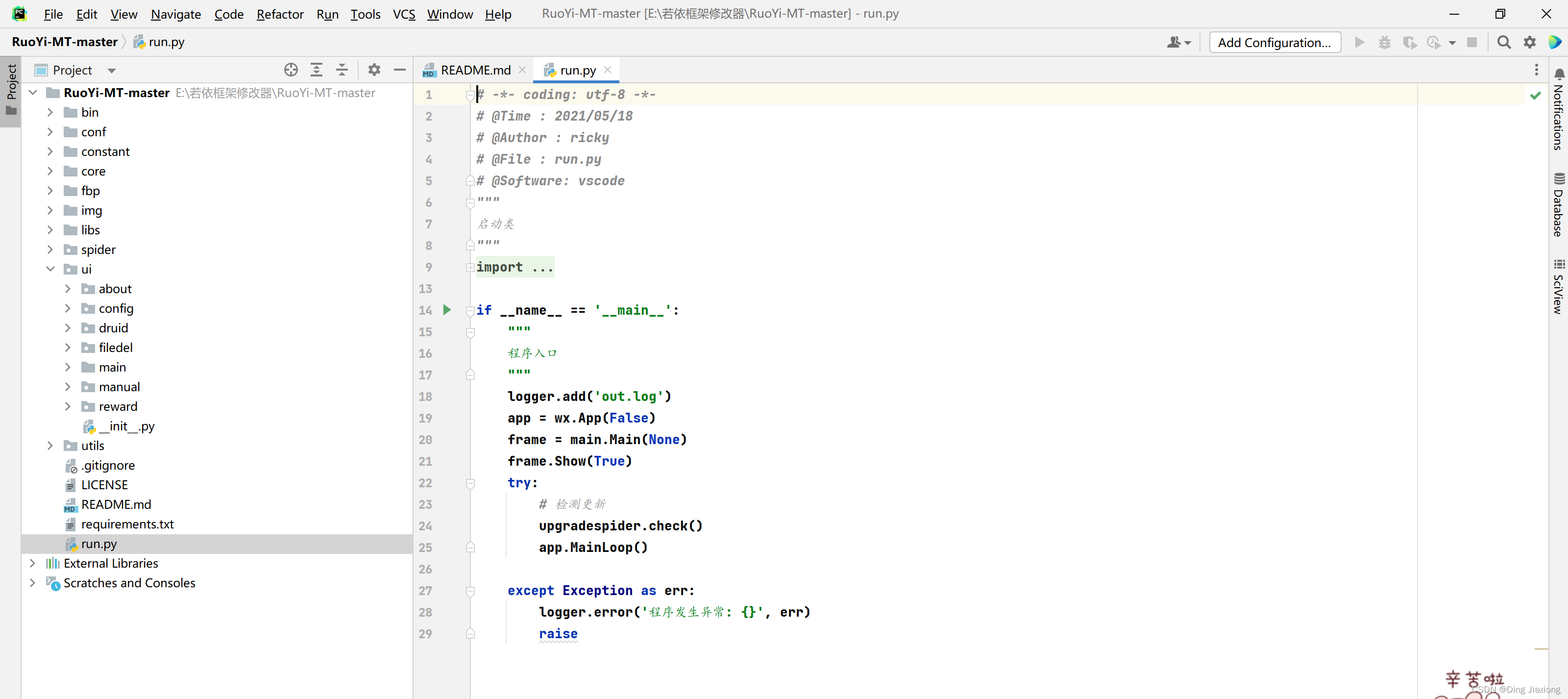Open run options dropdown arrow beside profile

(x=1452, y=43)
